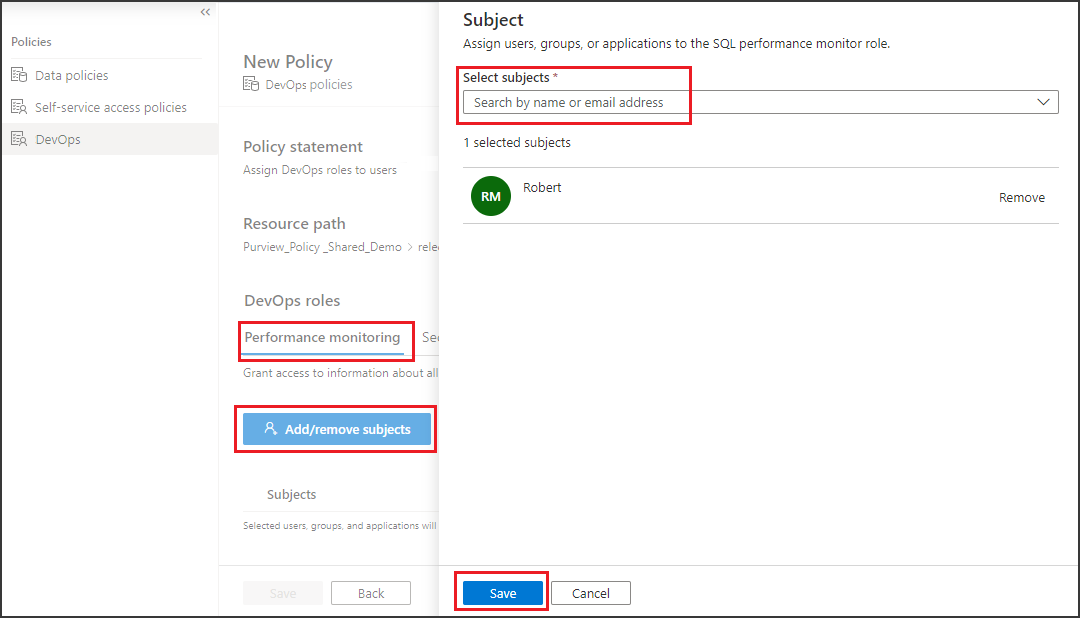Collapse the Policies navigation pane
This screenshot has height=618, width=1080.
(205, 12)
